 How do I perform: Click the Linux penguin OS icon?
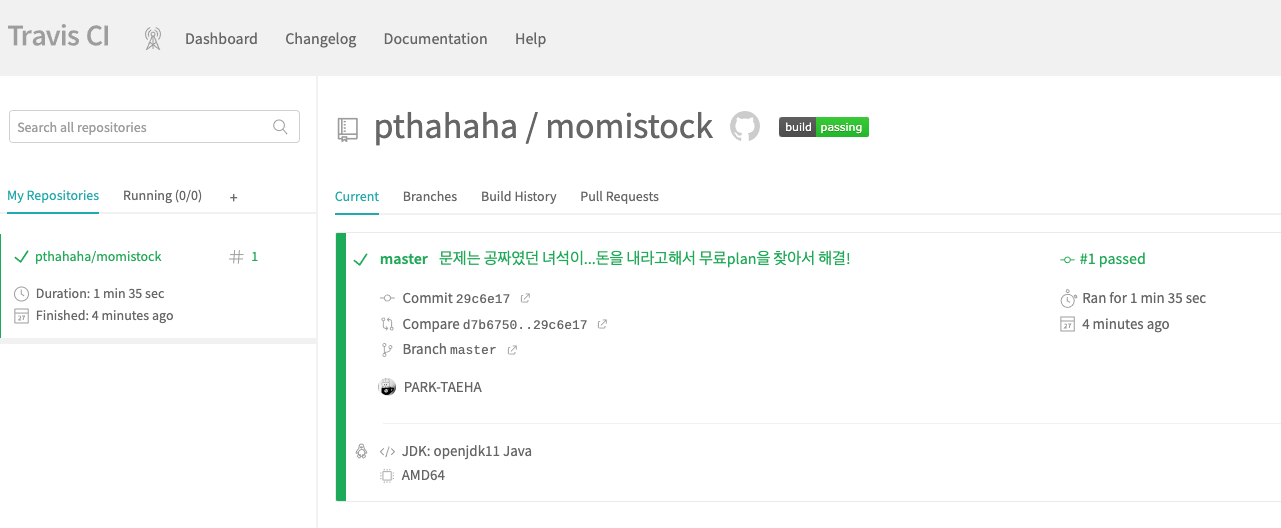(x=361, y=451)
